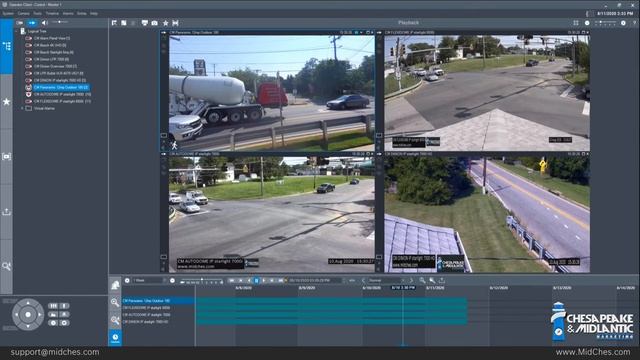The image size is (640, 360).
Task: Click the PTZ center home button
Action: [x=28, y=315]
